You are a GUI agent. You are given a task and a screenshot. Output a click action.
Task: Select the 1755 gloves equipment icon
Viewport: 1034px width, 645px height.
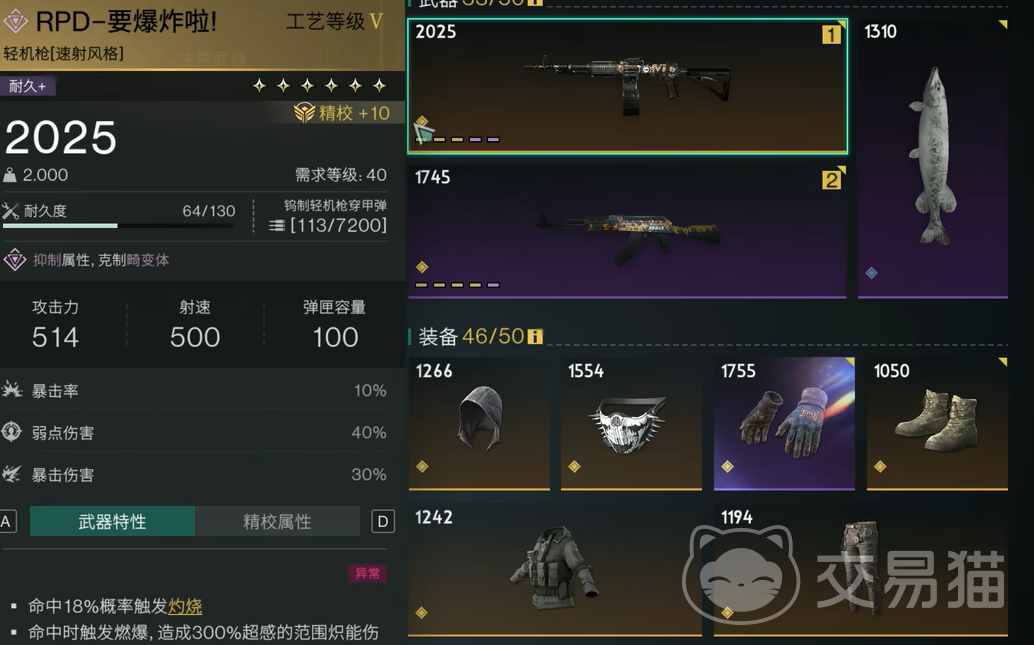coord(784,423)
